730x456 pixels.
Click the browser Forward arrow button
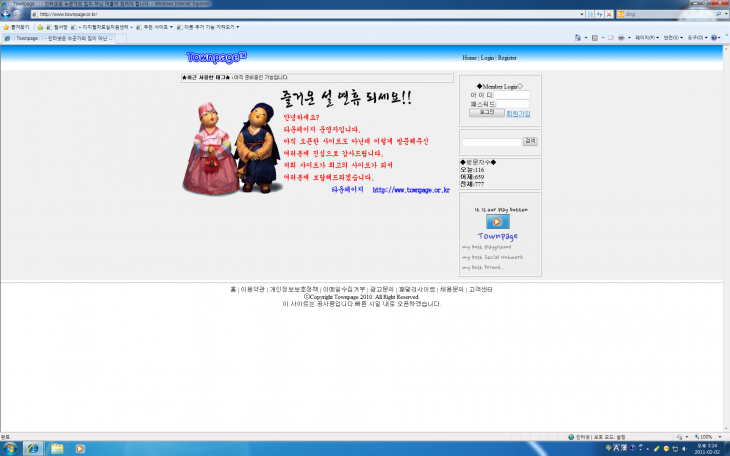(x=17, y=14)
